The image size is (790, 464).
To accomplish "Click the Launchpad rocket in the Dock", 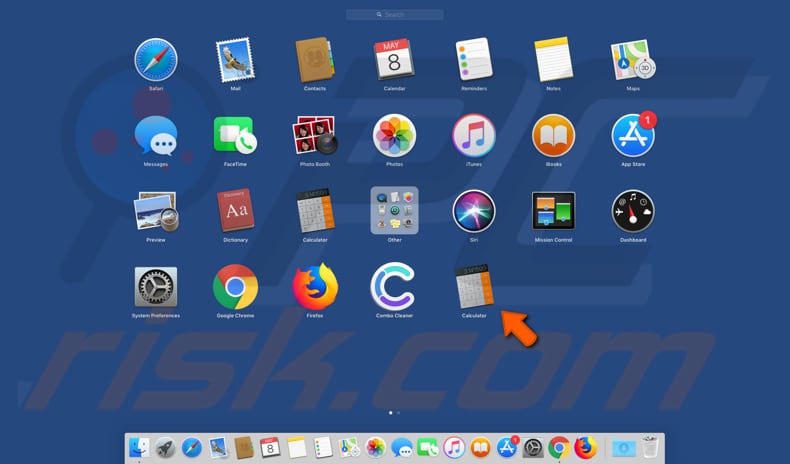I will [165, 447].
